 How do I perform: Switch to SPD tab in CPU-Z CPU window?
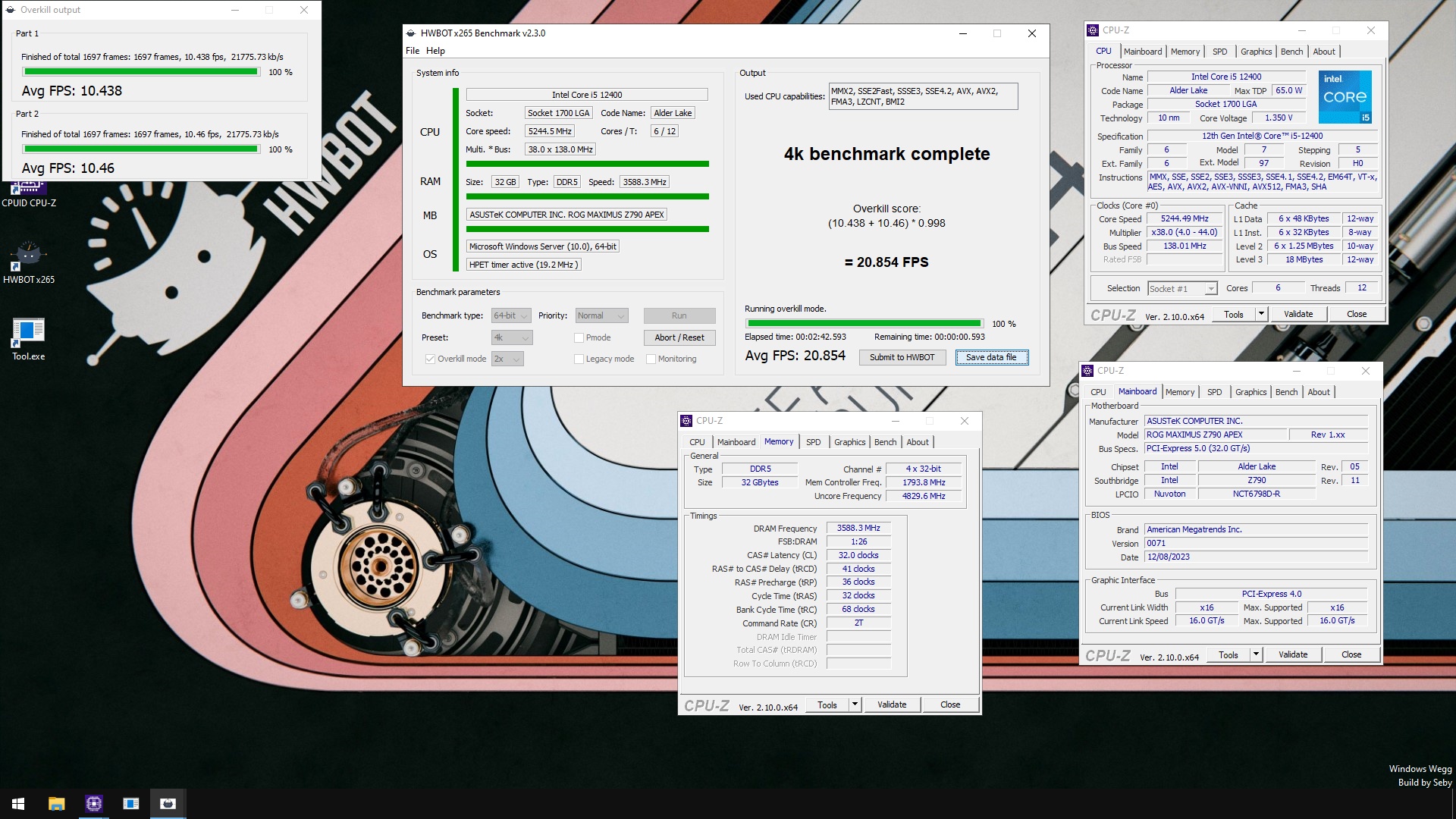click(1219, 52)
